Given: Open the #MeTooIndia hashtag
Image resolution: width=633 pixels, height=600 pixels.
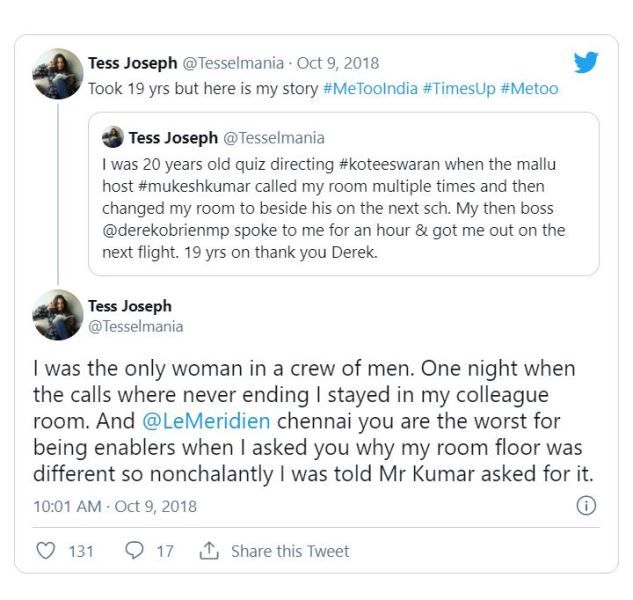Looking at the screenshot, I should coord(370,89).
